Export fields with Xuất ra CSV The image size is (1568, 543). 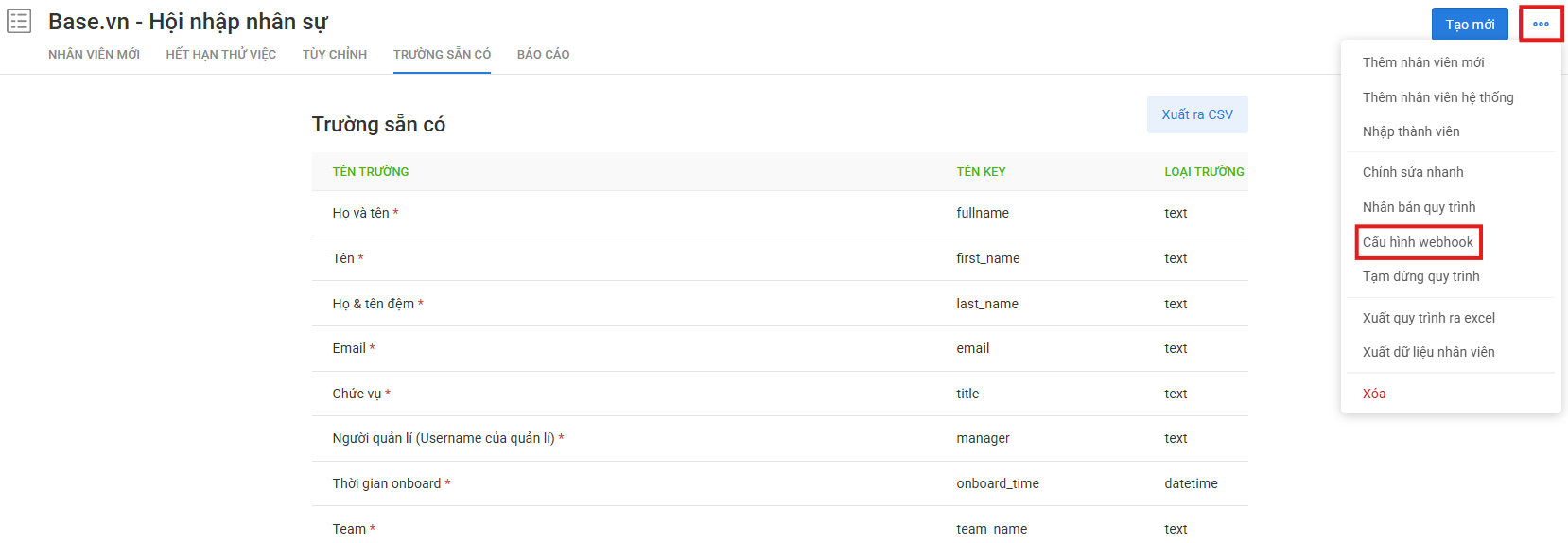[1197, 114]
